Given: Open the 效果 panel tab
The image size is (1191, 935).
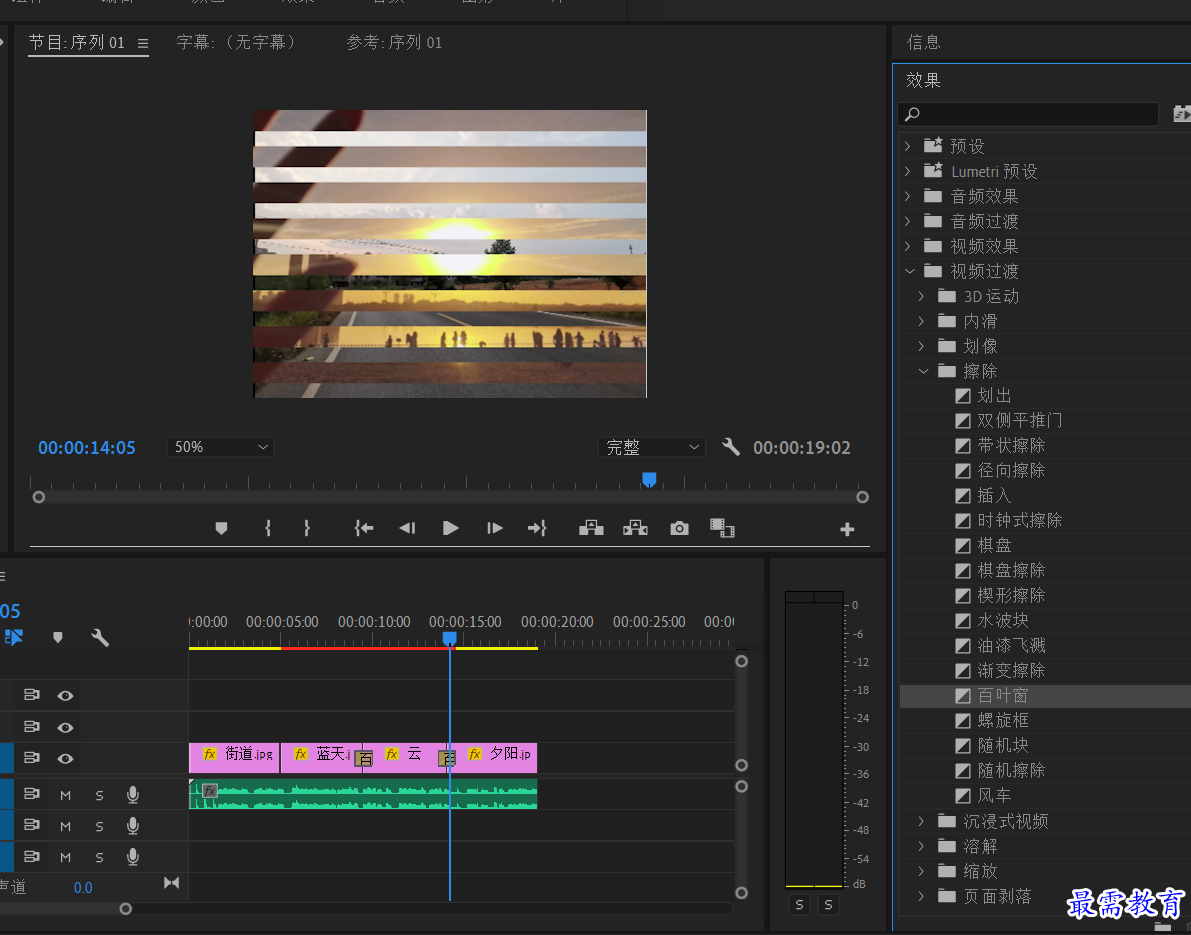Looking at the screenshot, I should tap(924, 80).
